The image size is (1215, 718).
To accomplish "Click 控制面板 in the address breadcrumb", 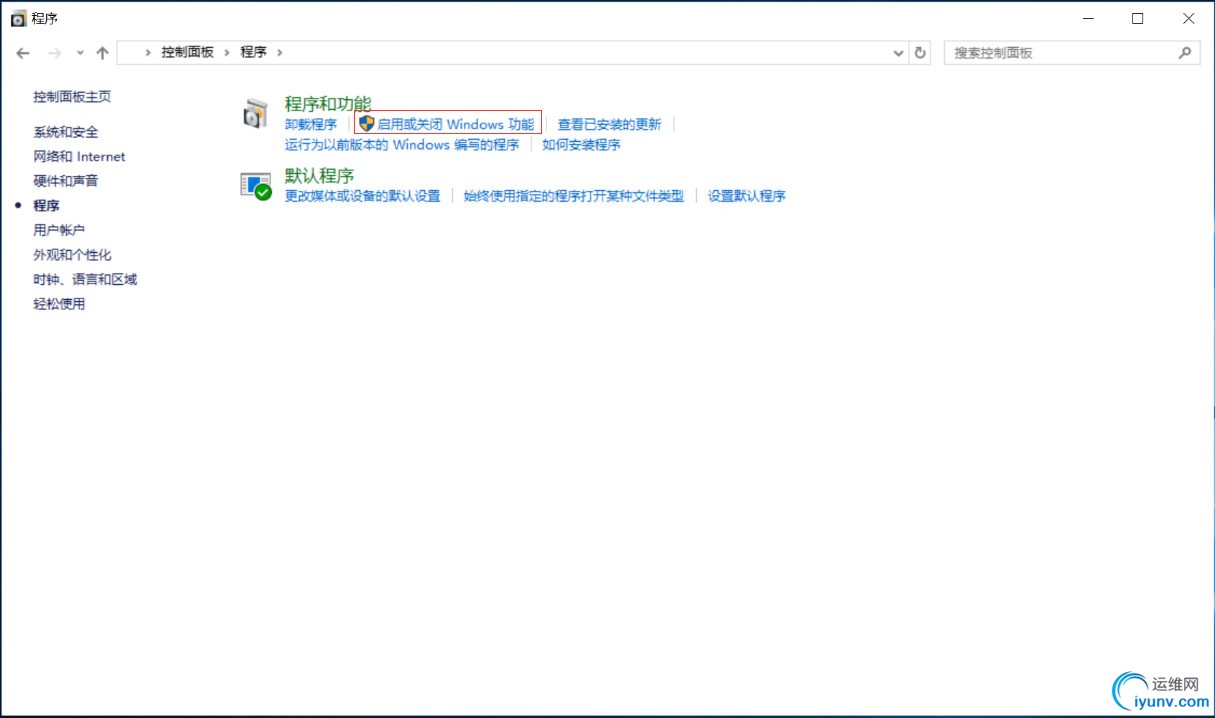I will (x=188, y=52).
